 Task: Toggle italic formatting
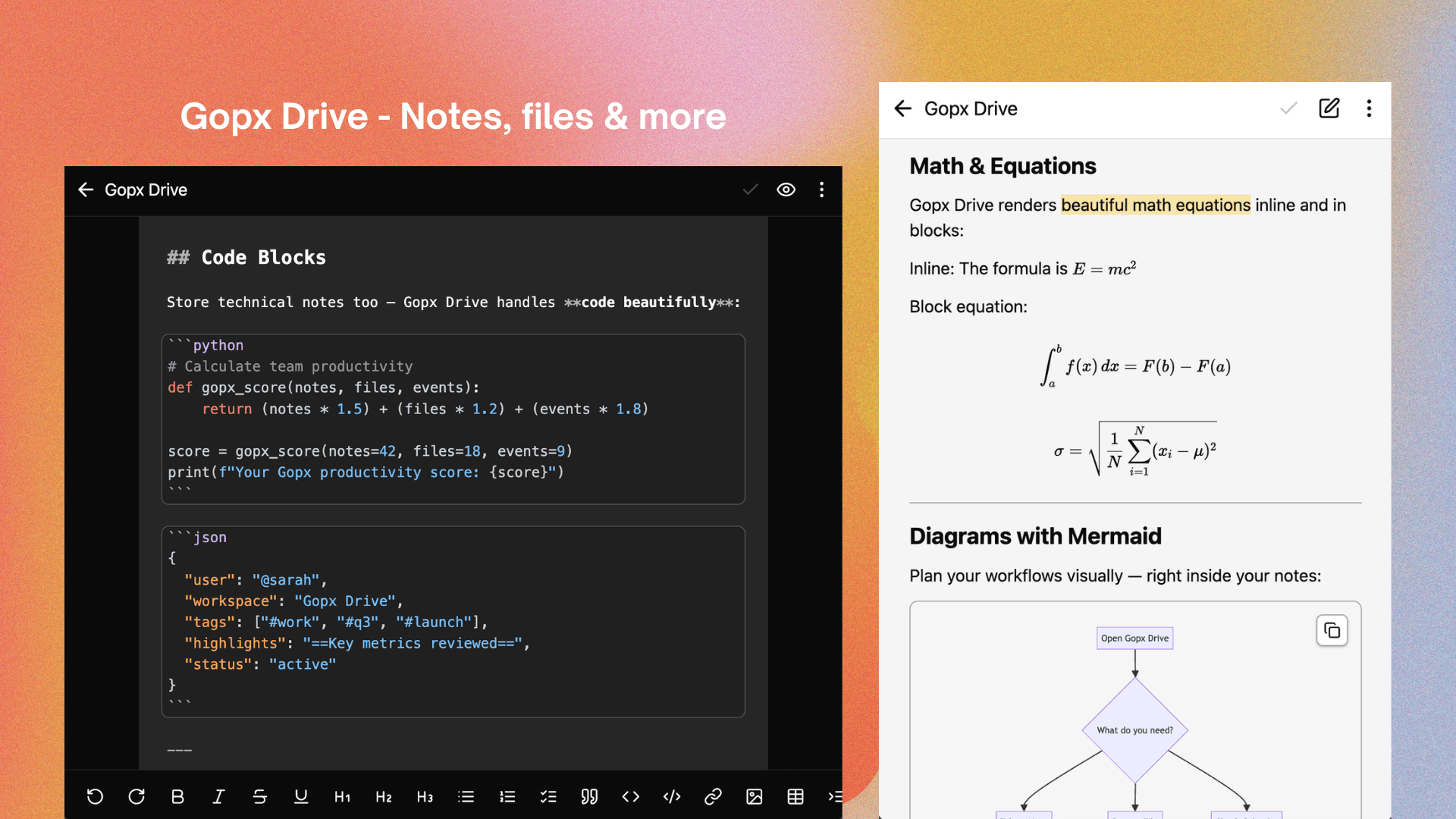pyautogui.click(x=218, y=796)
